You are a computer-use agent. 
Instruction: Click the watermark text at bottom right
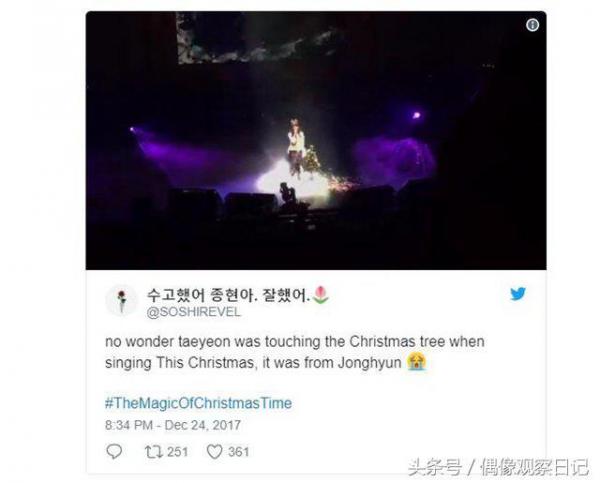498,467
